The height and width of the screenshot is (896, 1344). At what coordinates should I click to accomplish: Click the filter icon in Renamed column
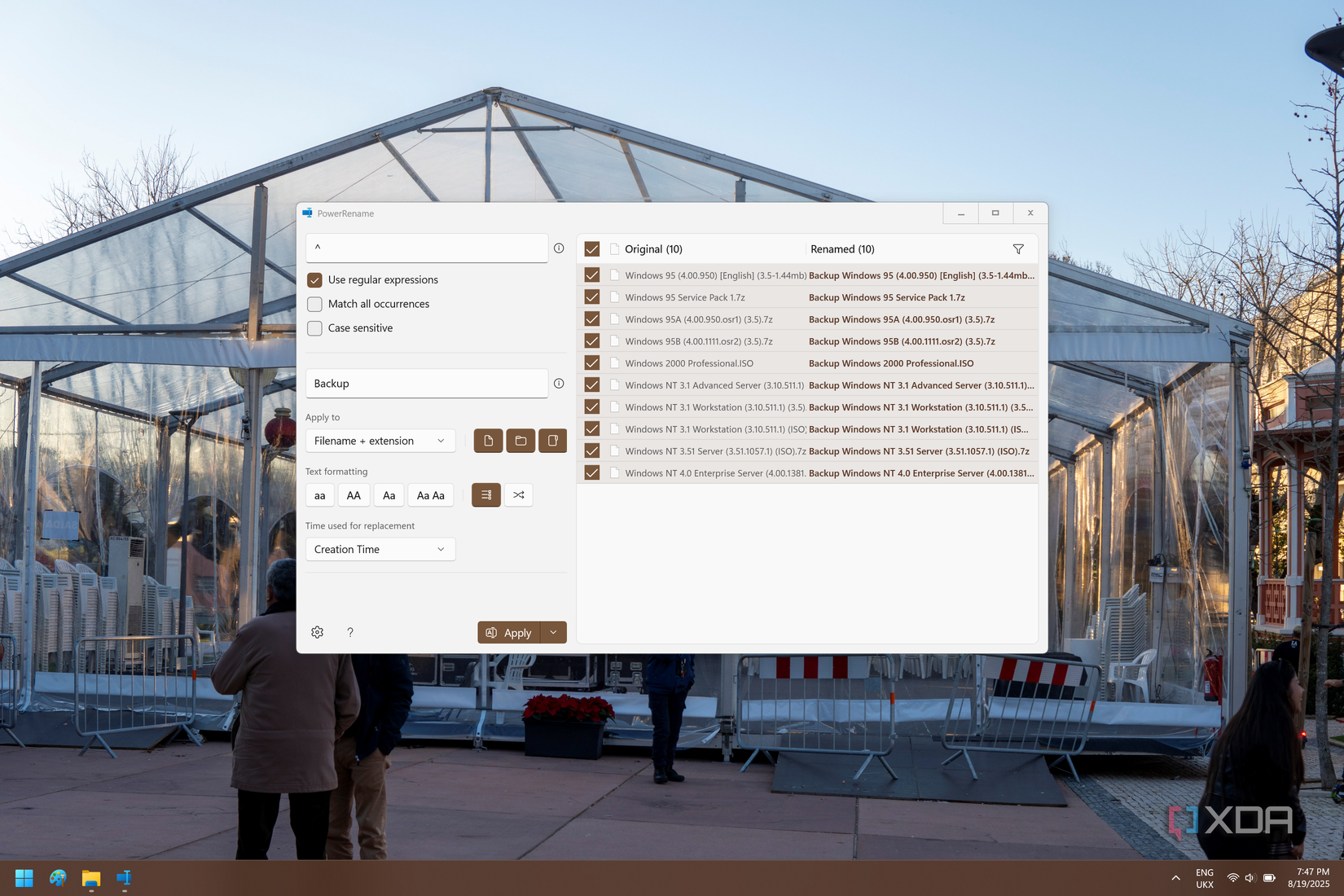(1018, 249)
